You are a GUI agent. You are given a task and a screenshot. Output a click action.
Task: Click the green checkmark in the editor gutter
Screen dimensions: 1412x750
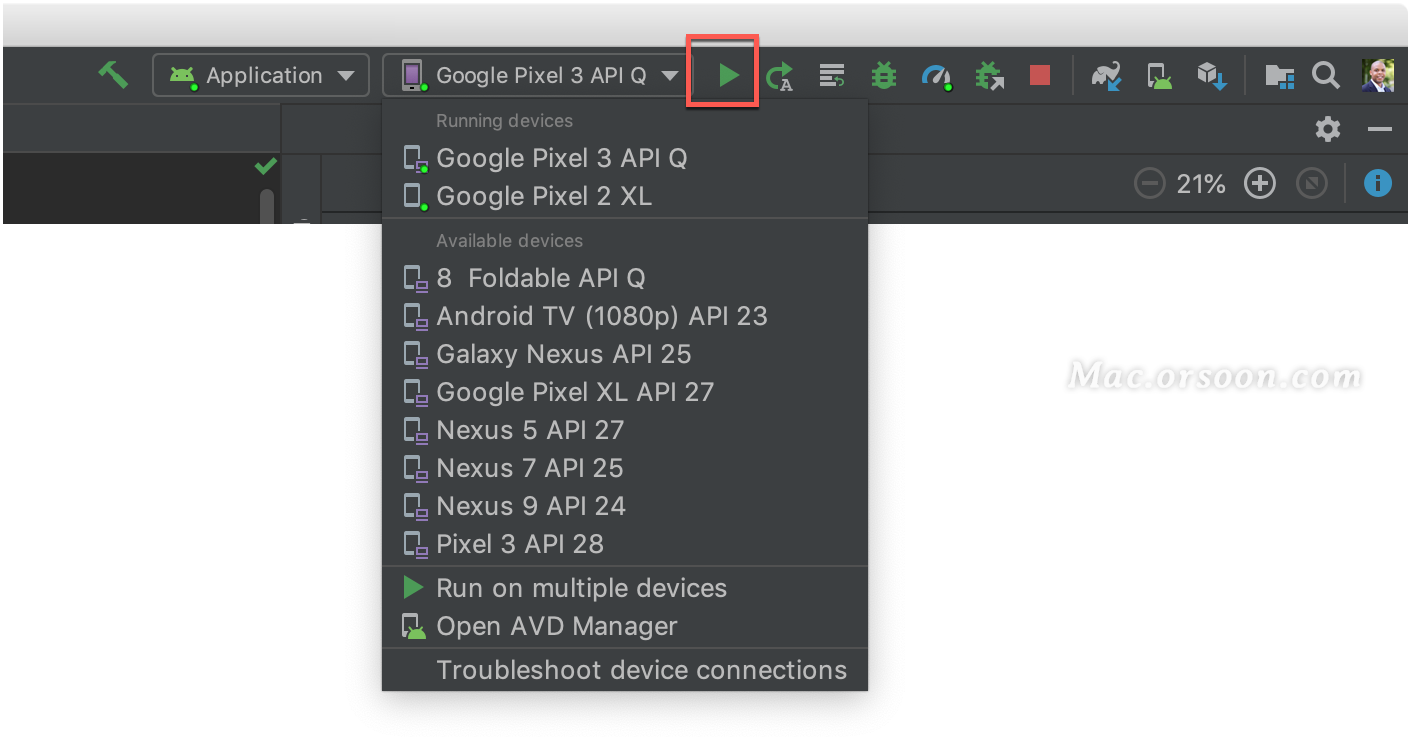tap(265, 166)
